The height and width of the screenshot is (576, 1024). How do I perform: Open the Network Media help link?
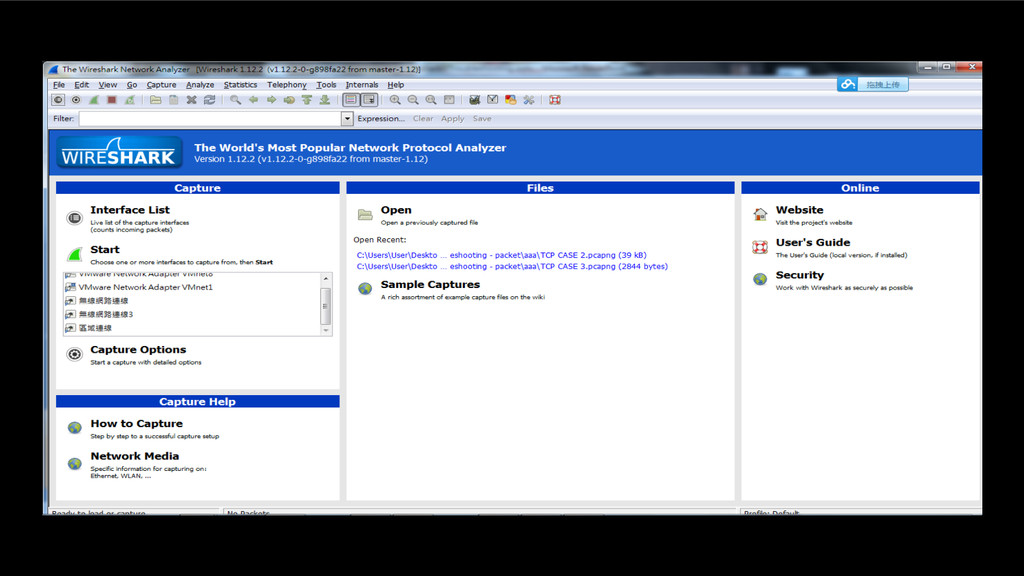135,456
